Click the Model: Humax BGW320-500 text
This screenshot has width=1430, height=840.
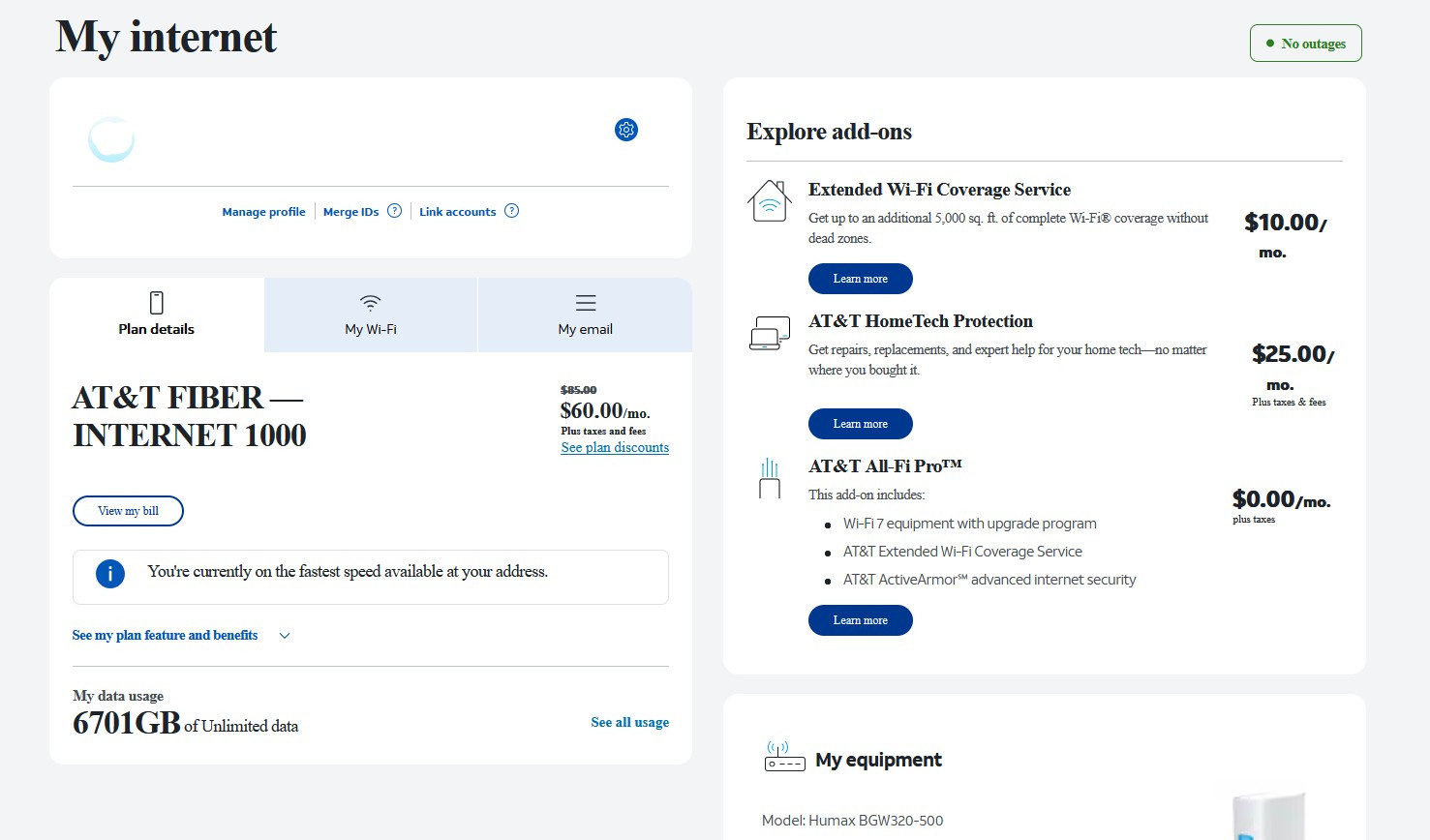tap(852, 821)
